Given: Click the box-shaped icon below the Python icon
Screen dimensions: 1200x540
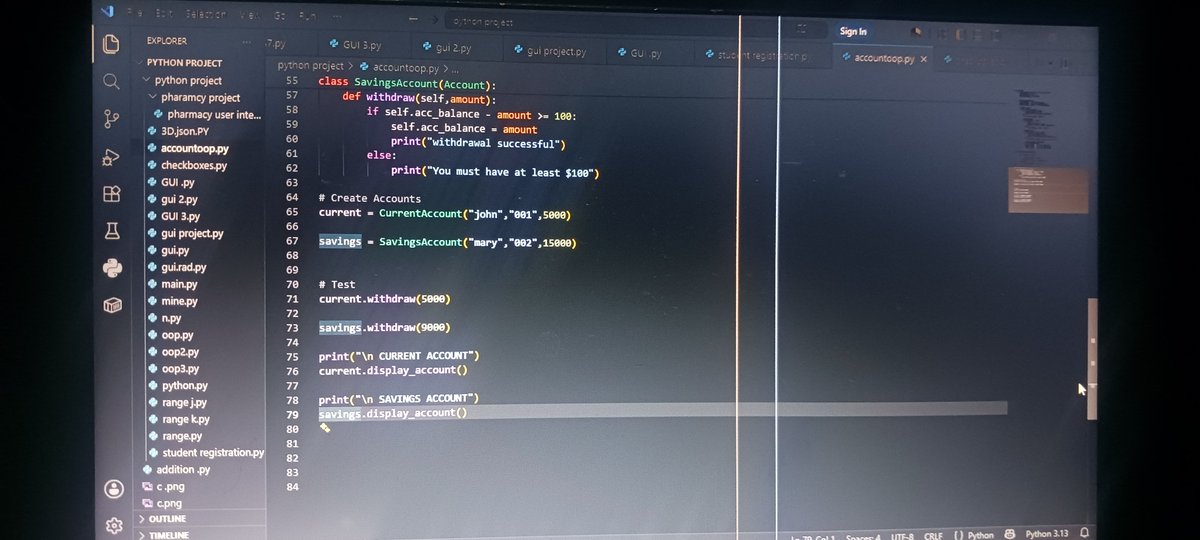Looking at the screenshot, I should (x=112, y=304).
